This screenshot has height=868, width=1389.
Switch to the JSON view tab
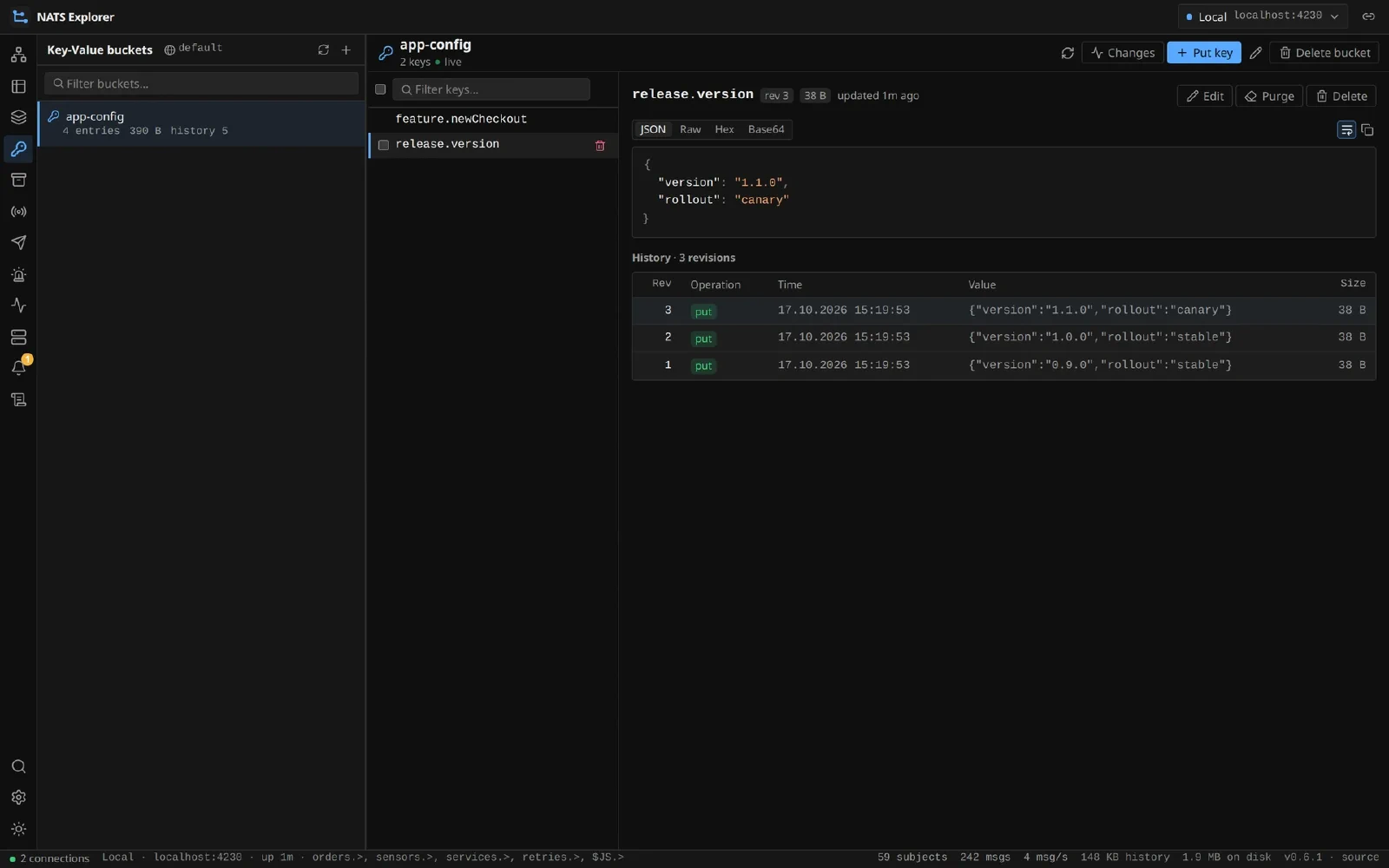pos(653,129)
